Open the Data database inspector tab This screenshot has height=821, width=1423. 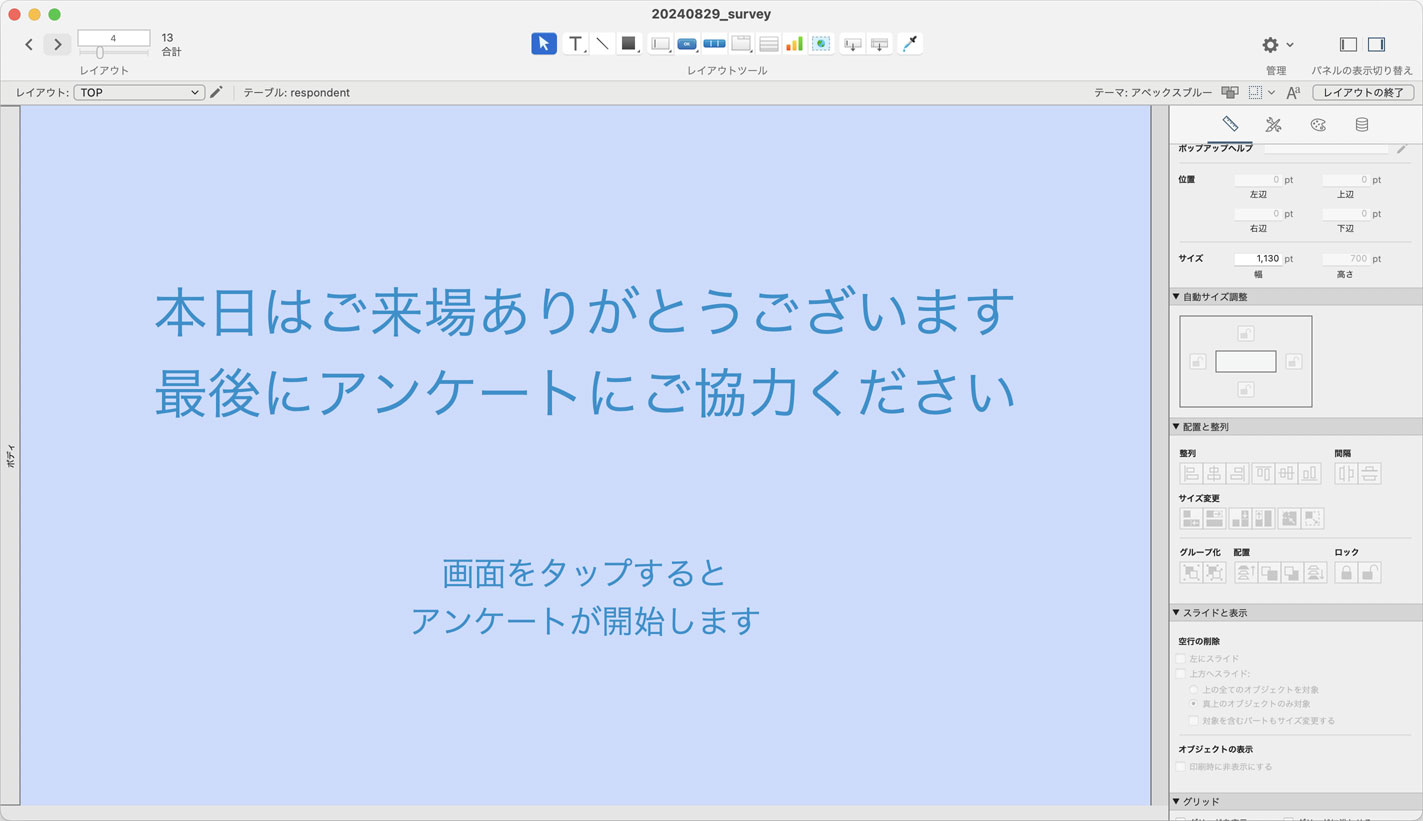(1362, 125)
